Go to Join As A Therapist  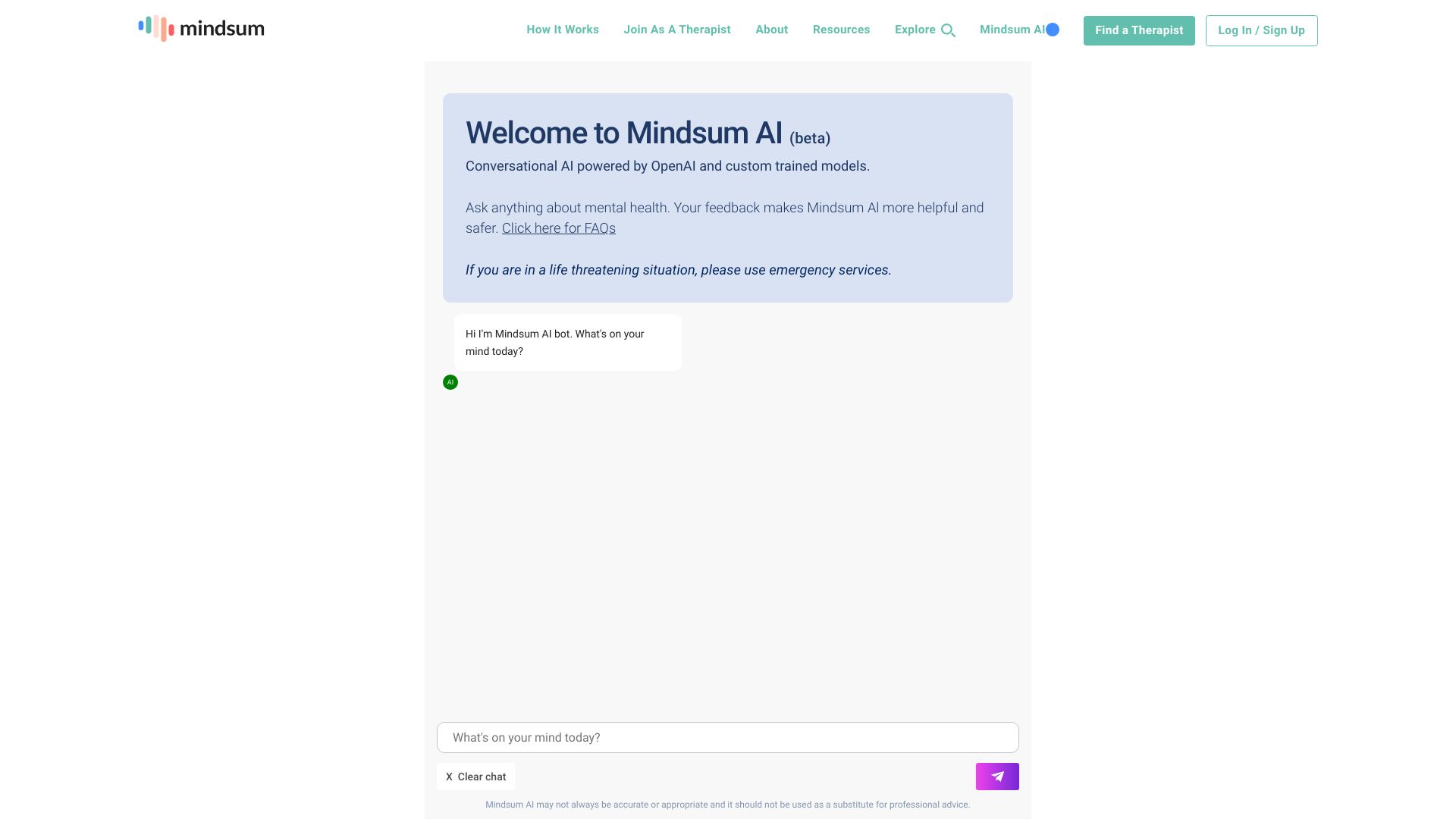click(x=677, y=30)
